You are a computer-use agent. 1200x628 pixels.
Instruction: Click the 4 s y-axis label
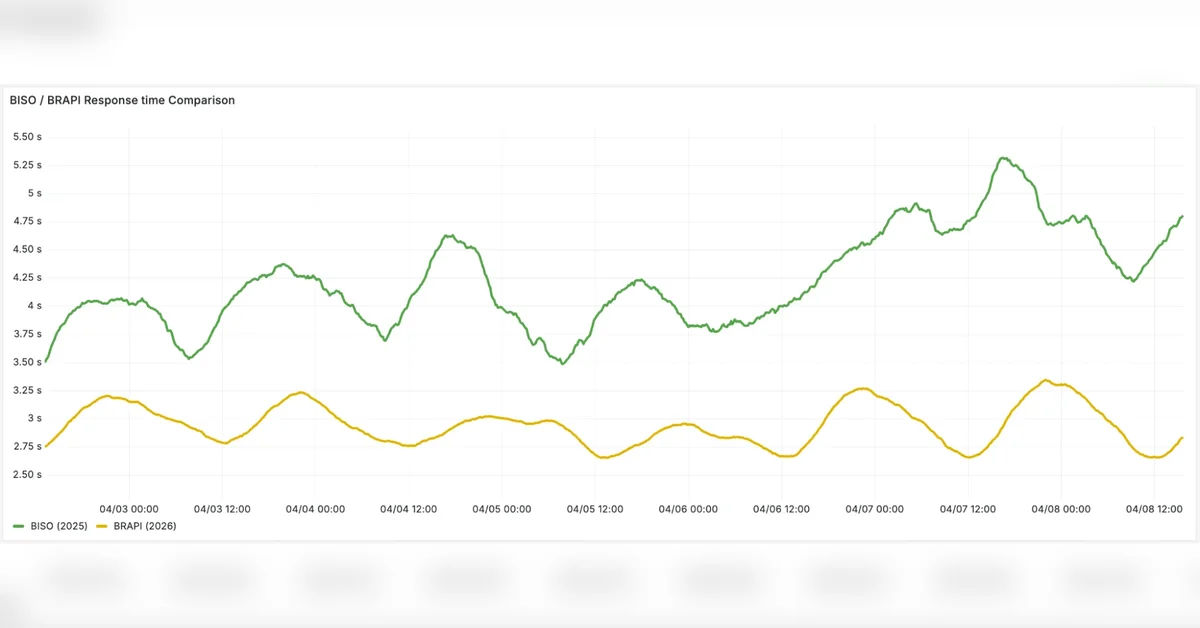(x=34, y=305)
